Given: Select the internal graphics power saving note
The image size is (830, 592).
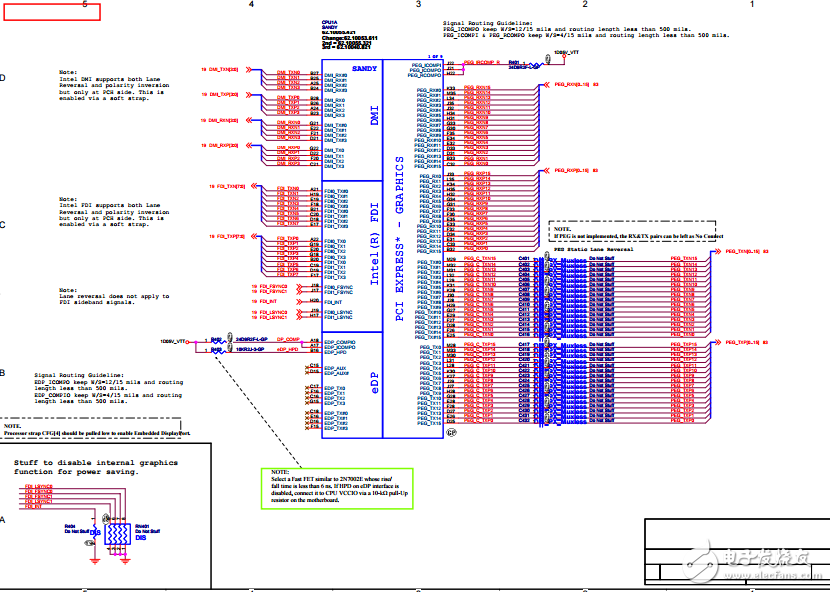Looking at the screenshot, I should pyautogui.click(x=96, y=468).
